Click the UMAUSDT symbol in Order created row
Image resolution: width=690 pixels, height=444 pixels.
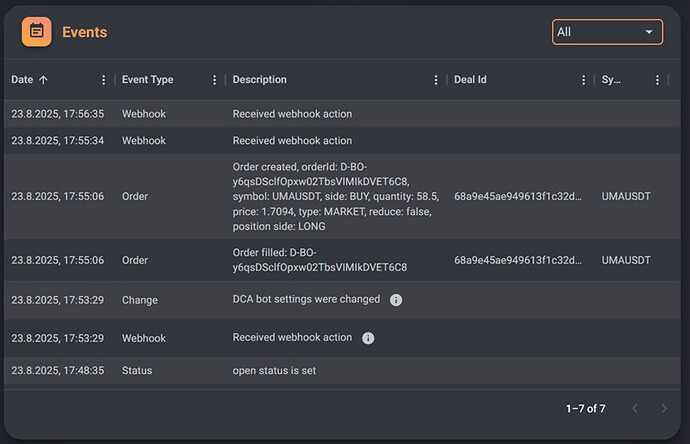(626, 197)
